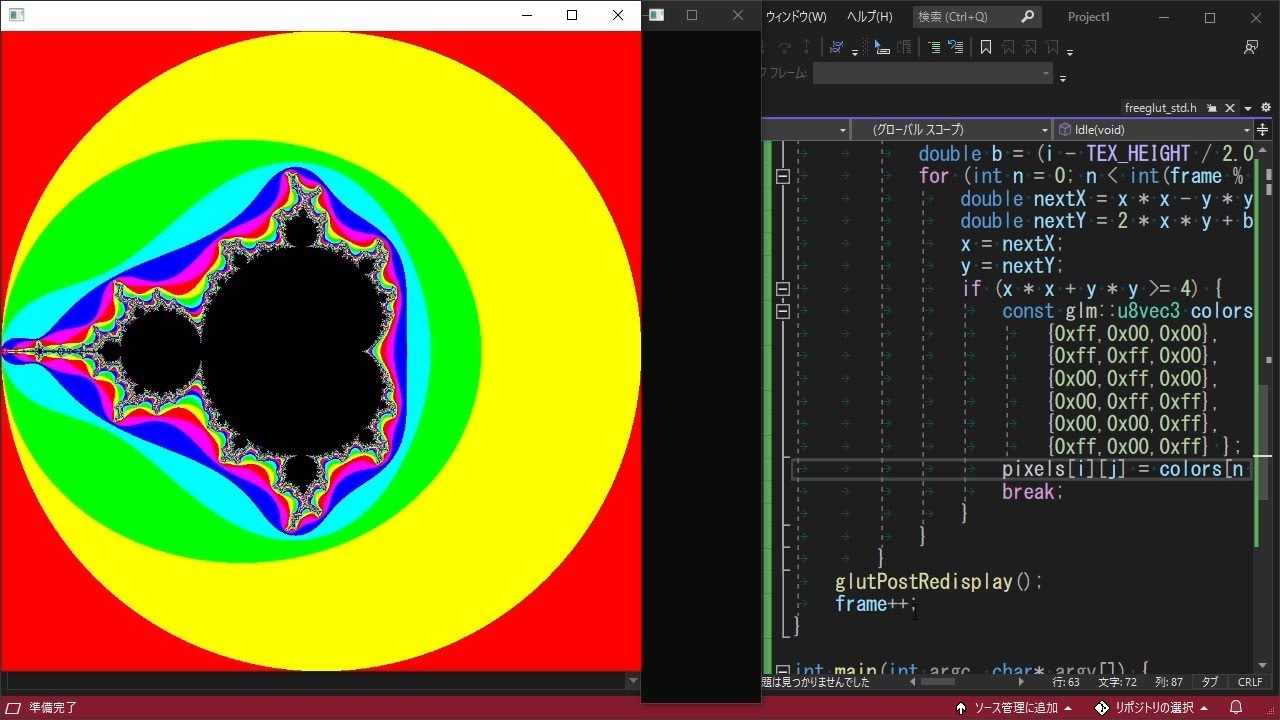Collapse the for loop code block

pyautogui.click(x=783, y=177)
